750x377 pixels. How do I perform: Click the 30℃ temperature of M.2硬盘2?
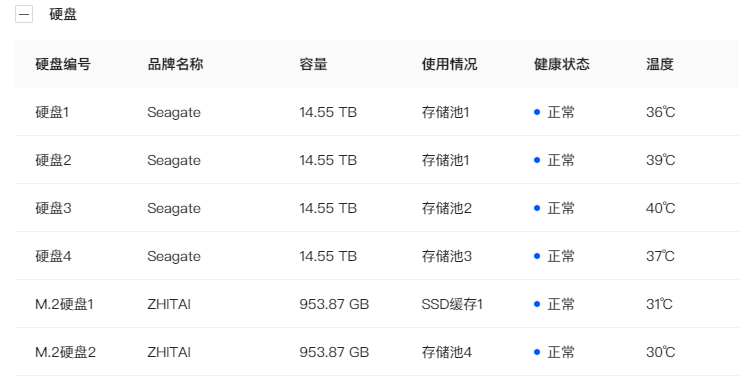coord(661,352)
